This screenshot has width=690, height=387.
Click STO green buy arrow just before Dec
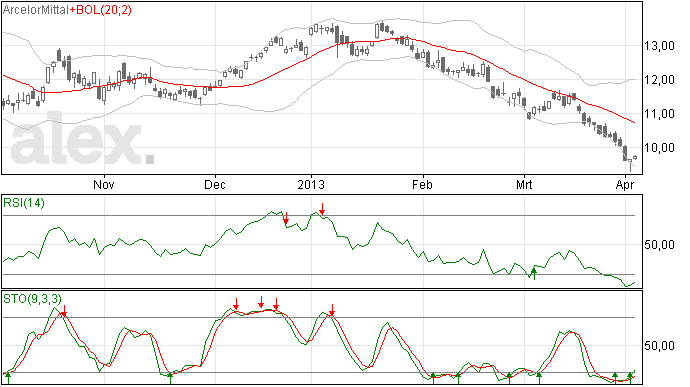click(x=171, y=378)
